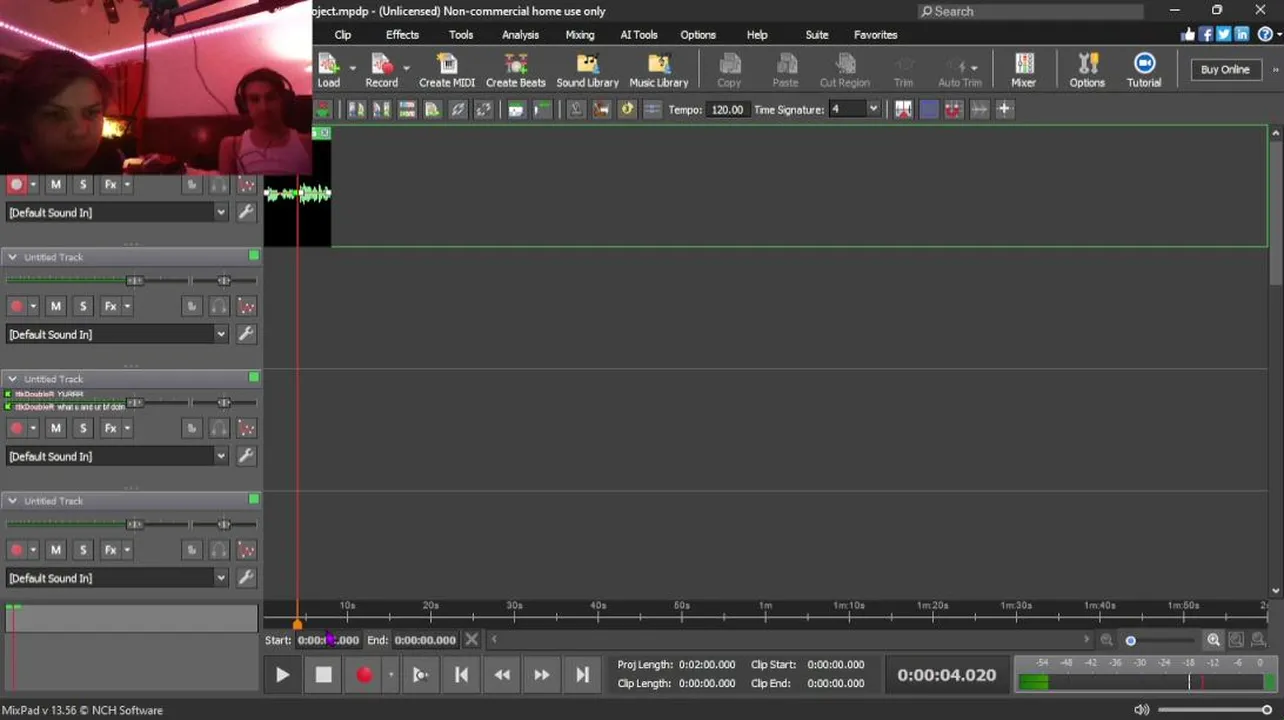The width and height of the screenshot is (1284, 720).
Task: Click Fx button on the bottom track
Action: coord(110,549)
